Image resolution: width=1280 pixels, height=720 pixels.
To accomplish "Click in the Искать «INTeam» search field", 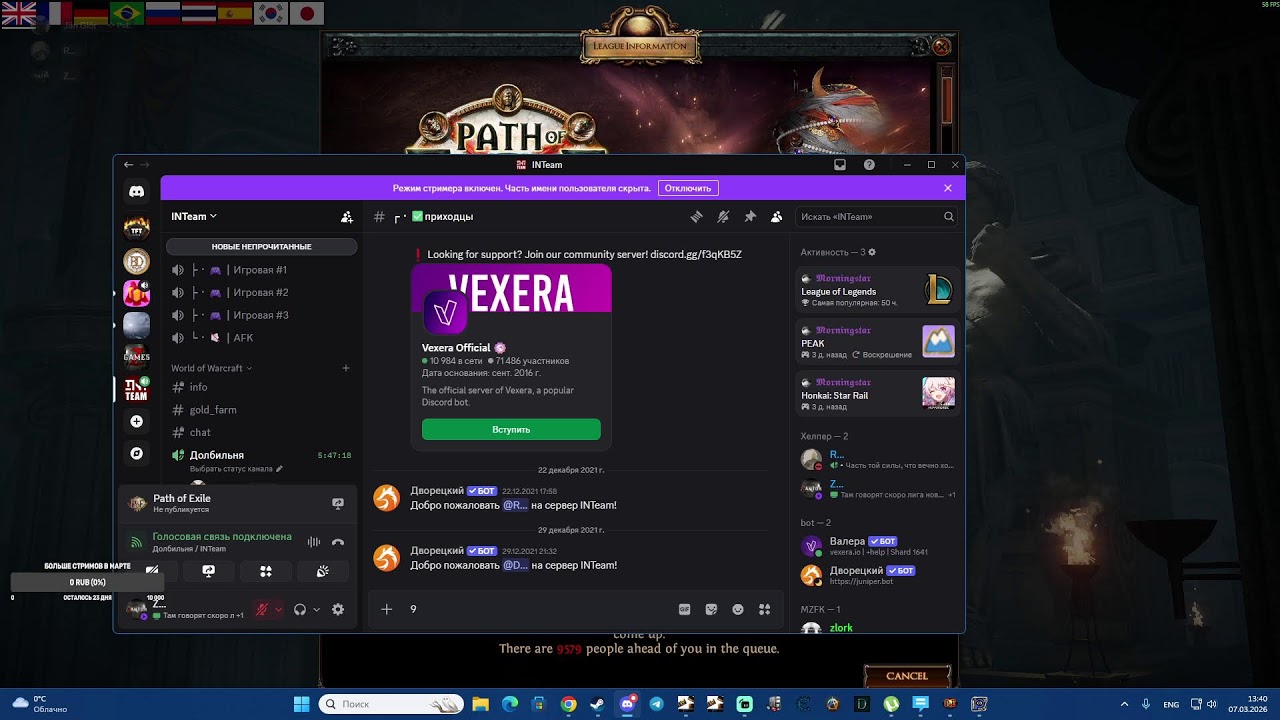I will tap(876, 217).
